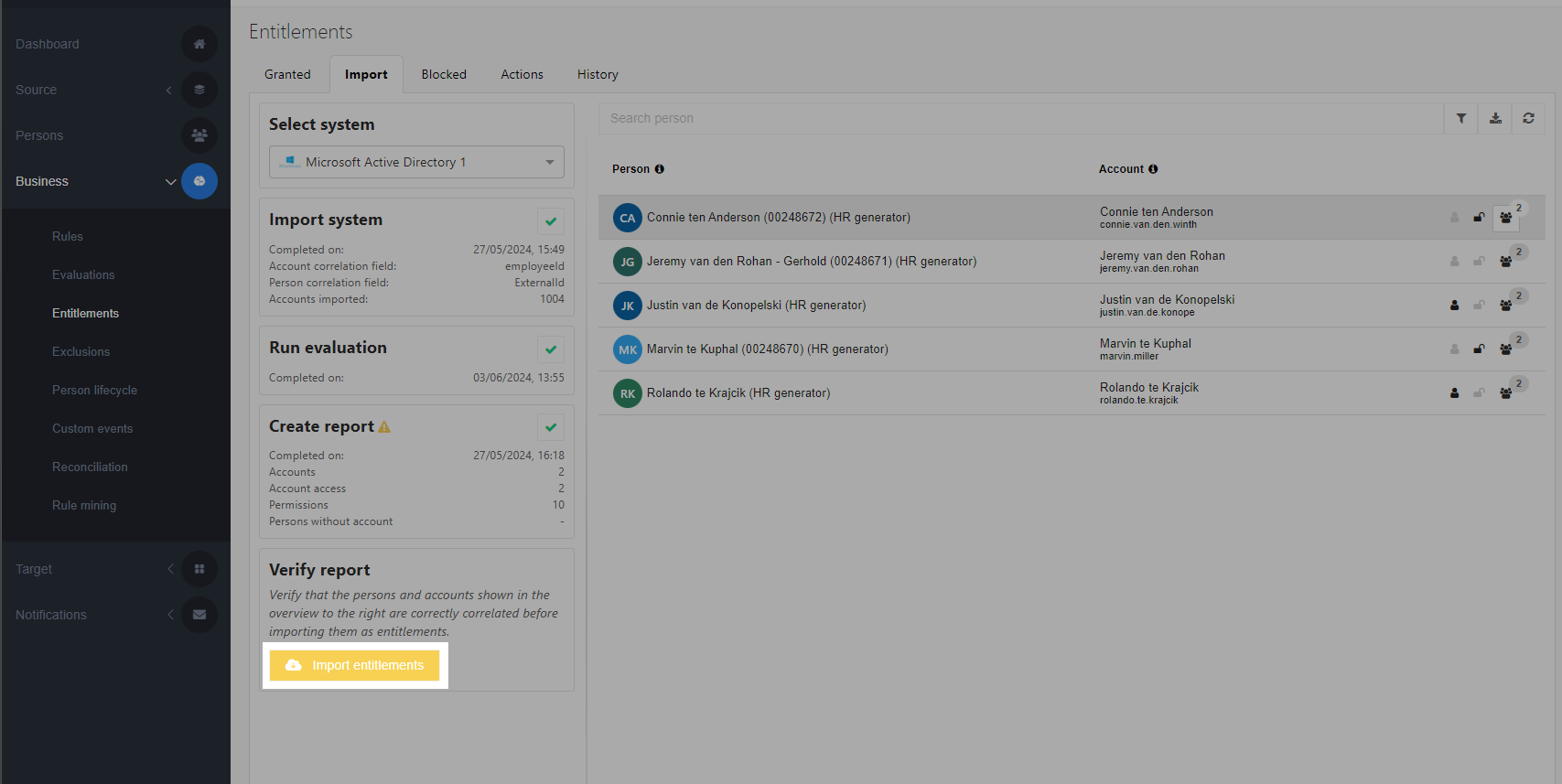
Task: Open Connie ten Anderson's group memberships icon
Action: [1505, 218]
